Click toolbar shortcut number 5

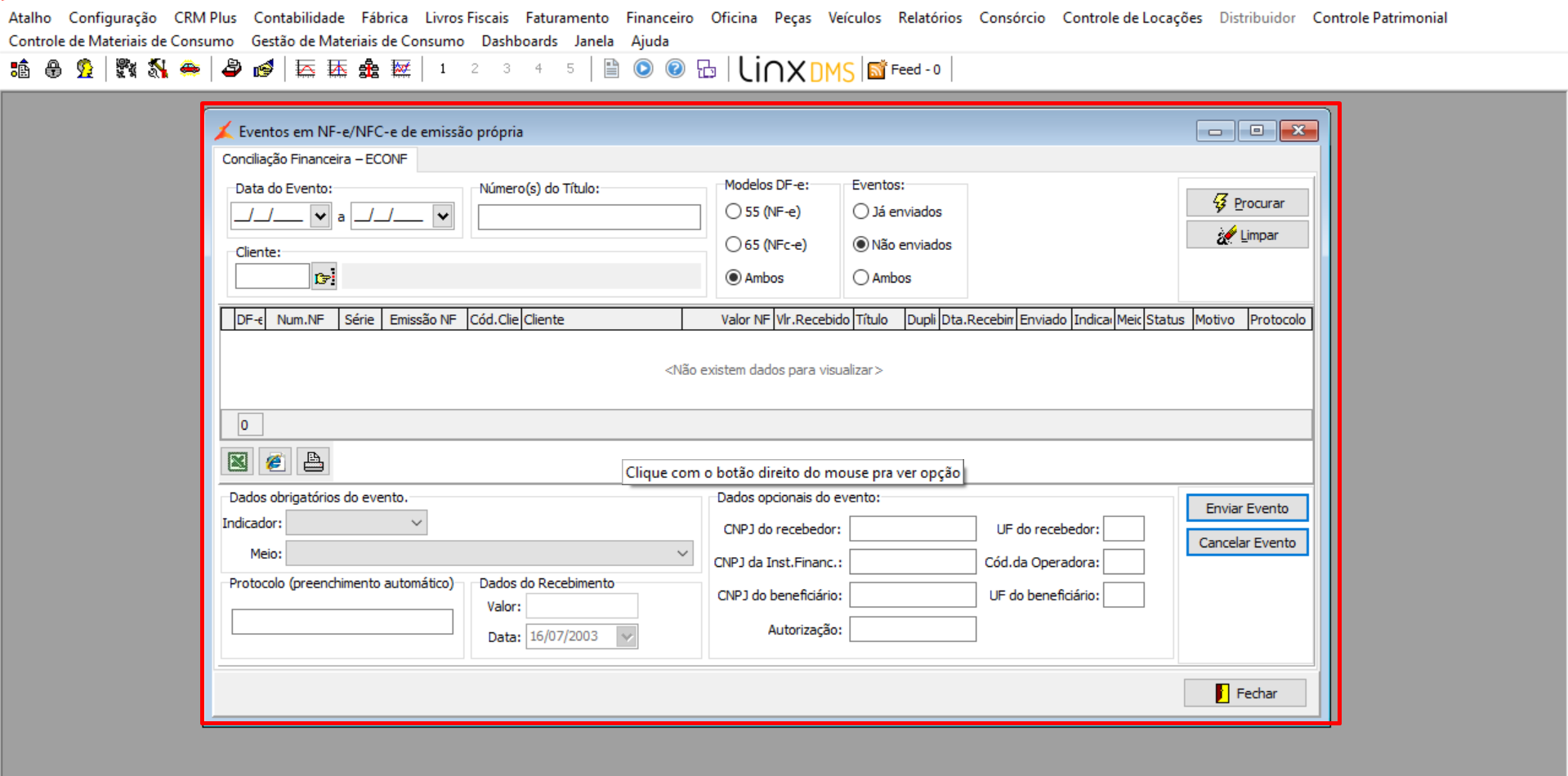[570, 69]
